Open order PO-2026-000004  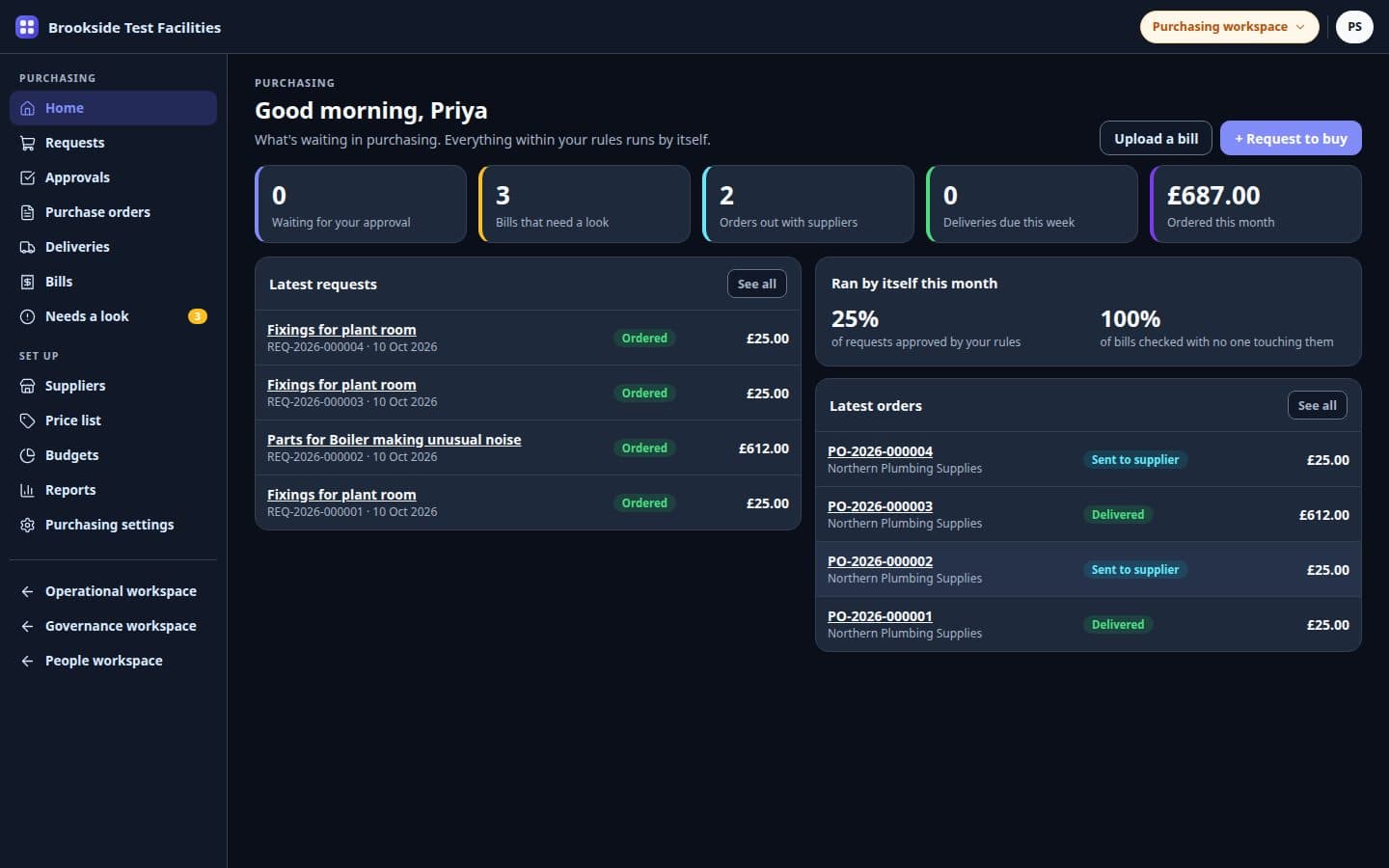880,451
